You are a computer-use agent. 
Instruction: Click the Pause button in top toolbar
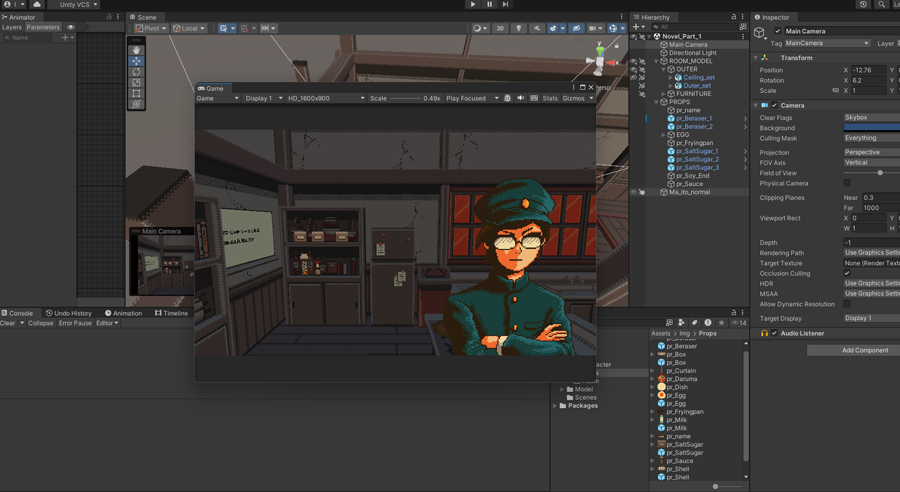tap(489, 5)
